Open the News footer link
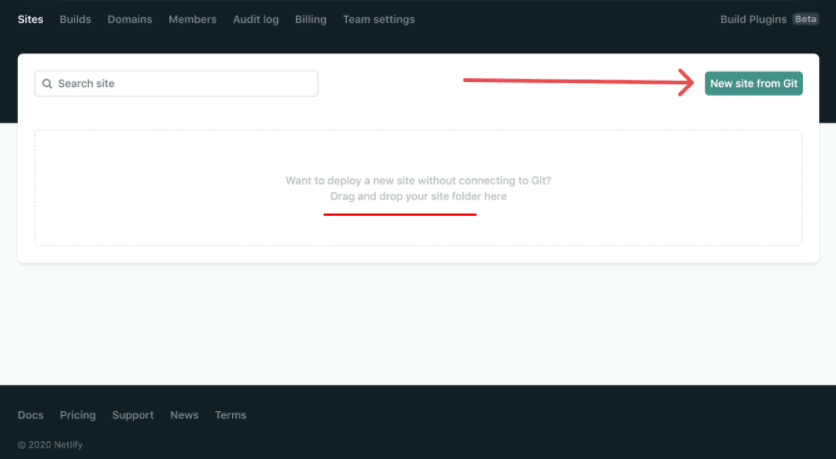The height and width of the screenshot is (459, 836). coord(184,415)
